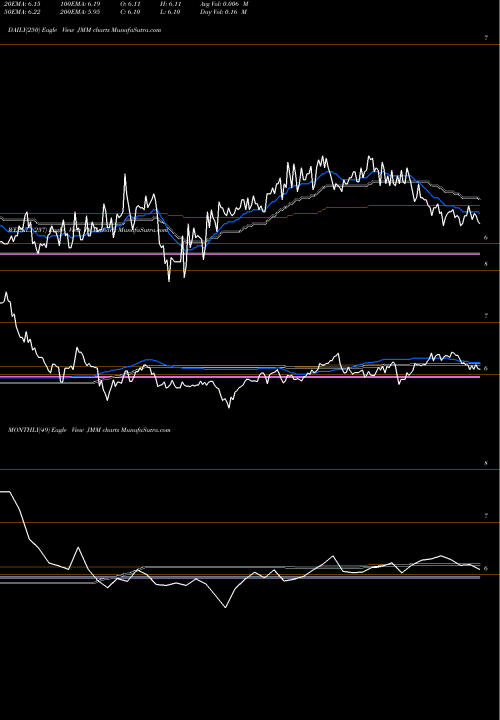The image size is (500, 720).
Task: Click the high price 'H: 6.11'
Action: pos(170,4)
